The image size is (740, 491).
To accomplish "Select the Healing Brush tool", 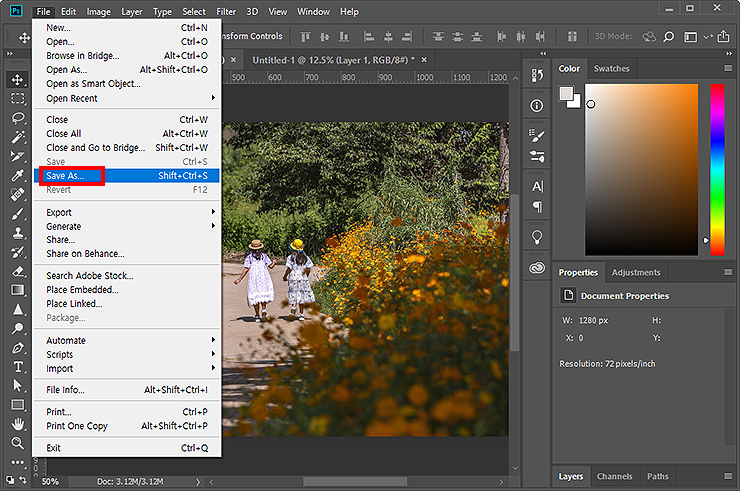I will pyautogui.click(x=17, y=195).
